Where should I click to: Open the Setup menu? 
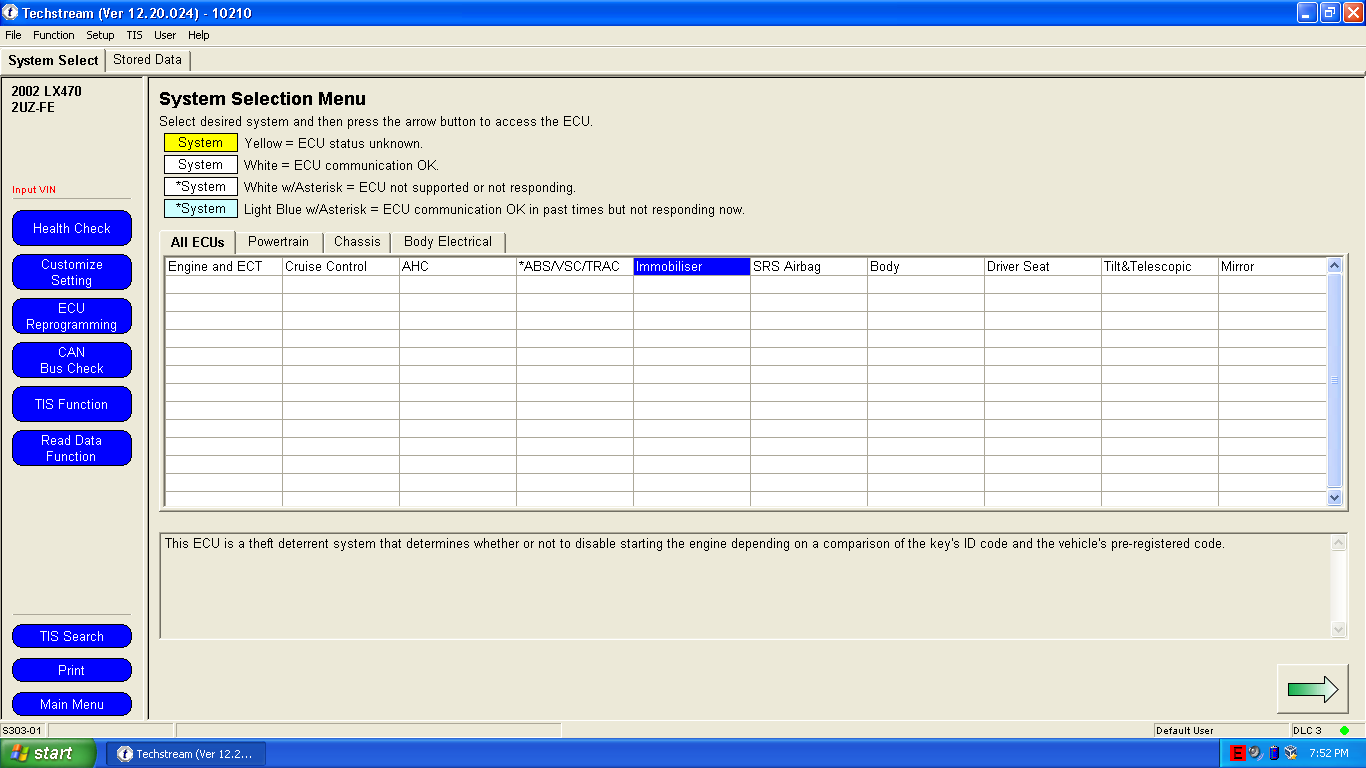point(100,35)
